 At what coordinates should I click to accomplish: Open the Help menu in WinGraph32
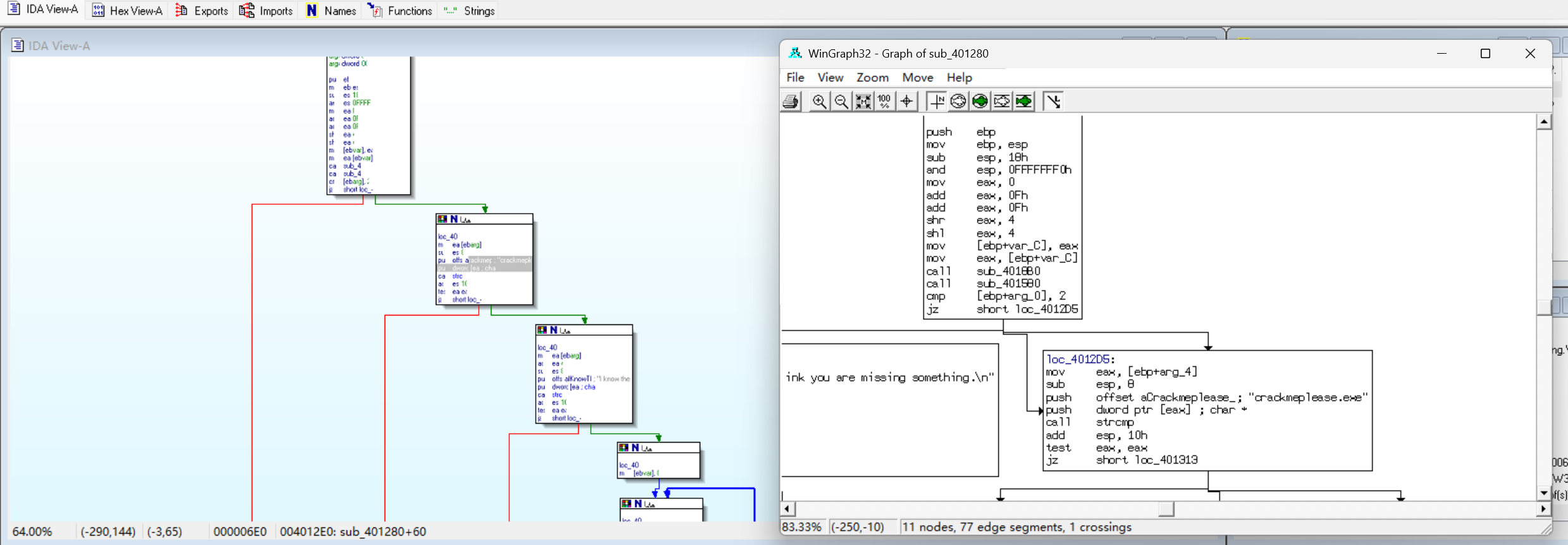pos(960,77)
